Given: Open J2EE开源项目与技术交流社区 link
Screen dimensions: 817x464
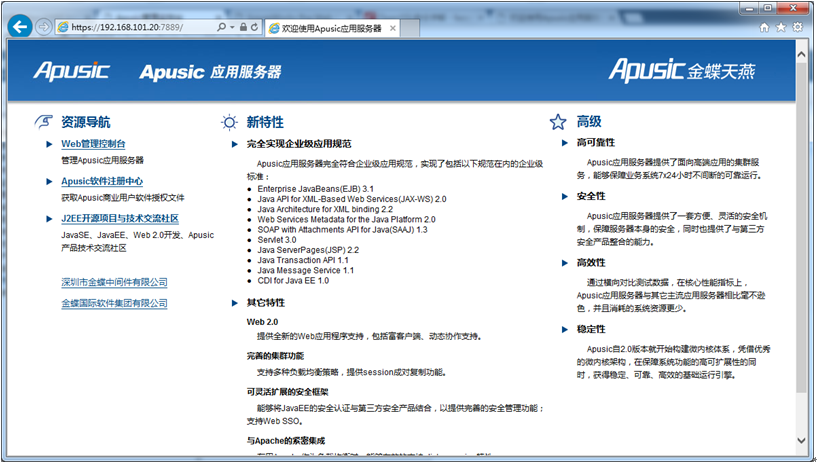Looking at the screenshot, I should point(120,219).
